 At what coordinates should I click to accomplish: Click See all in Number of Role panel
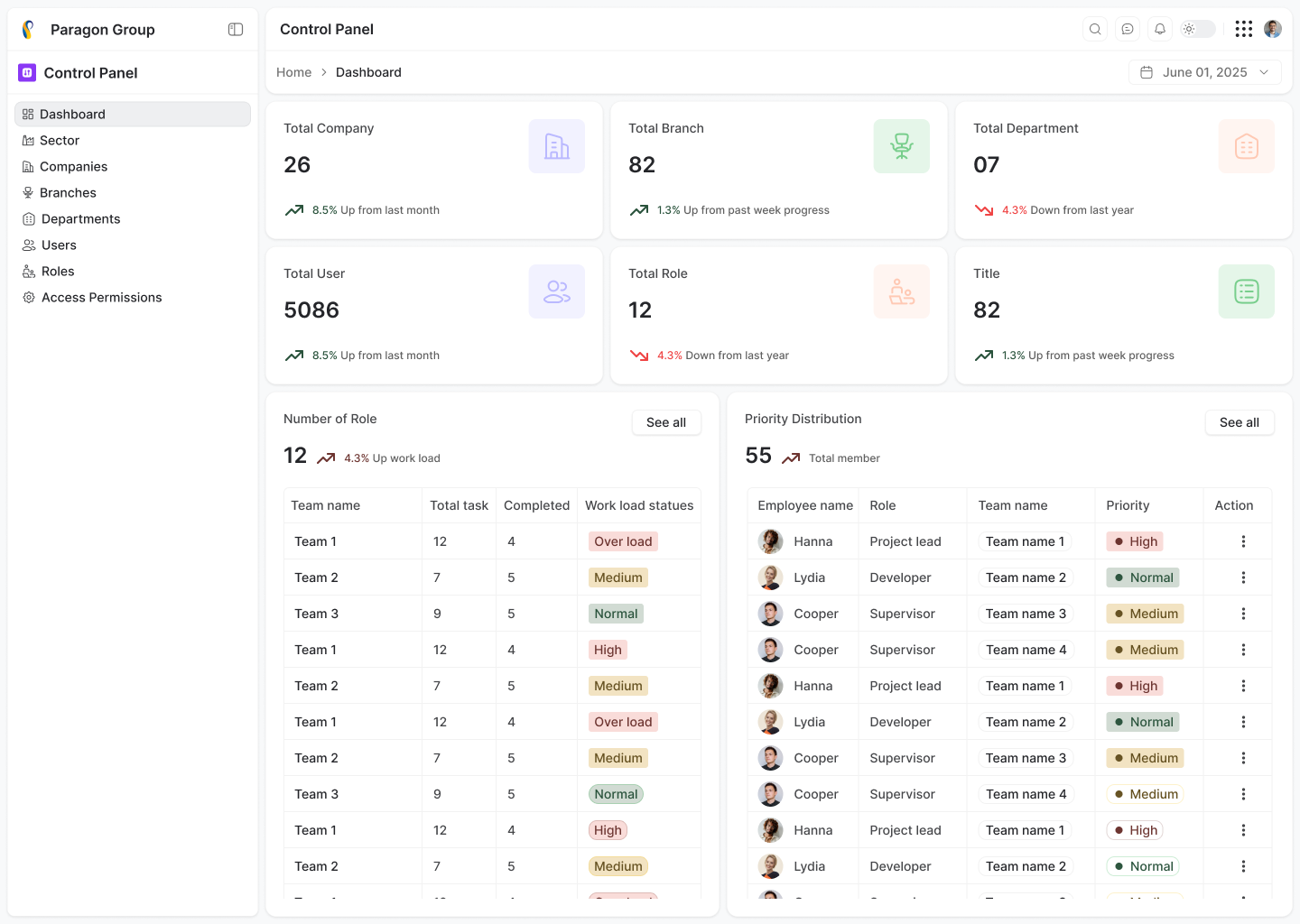tap(666, 422)
